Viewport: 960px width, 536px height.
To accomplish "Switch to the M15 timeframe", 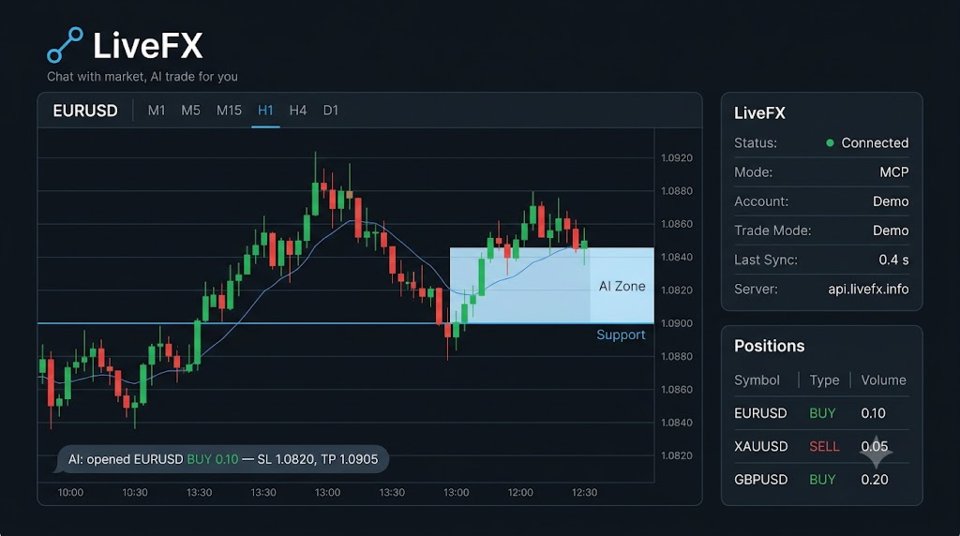I will pyautogui.click(x=229, y=110).
